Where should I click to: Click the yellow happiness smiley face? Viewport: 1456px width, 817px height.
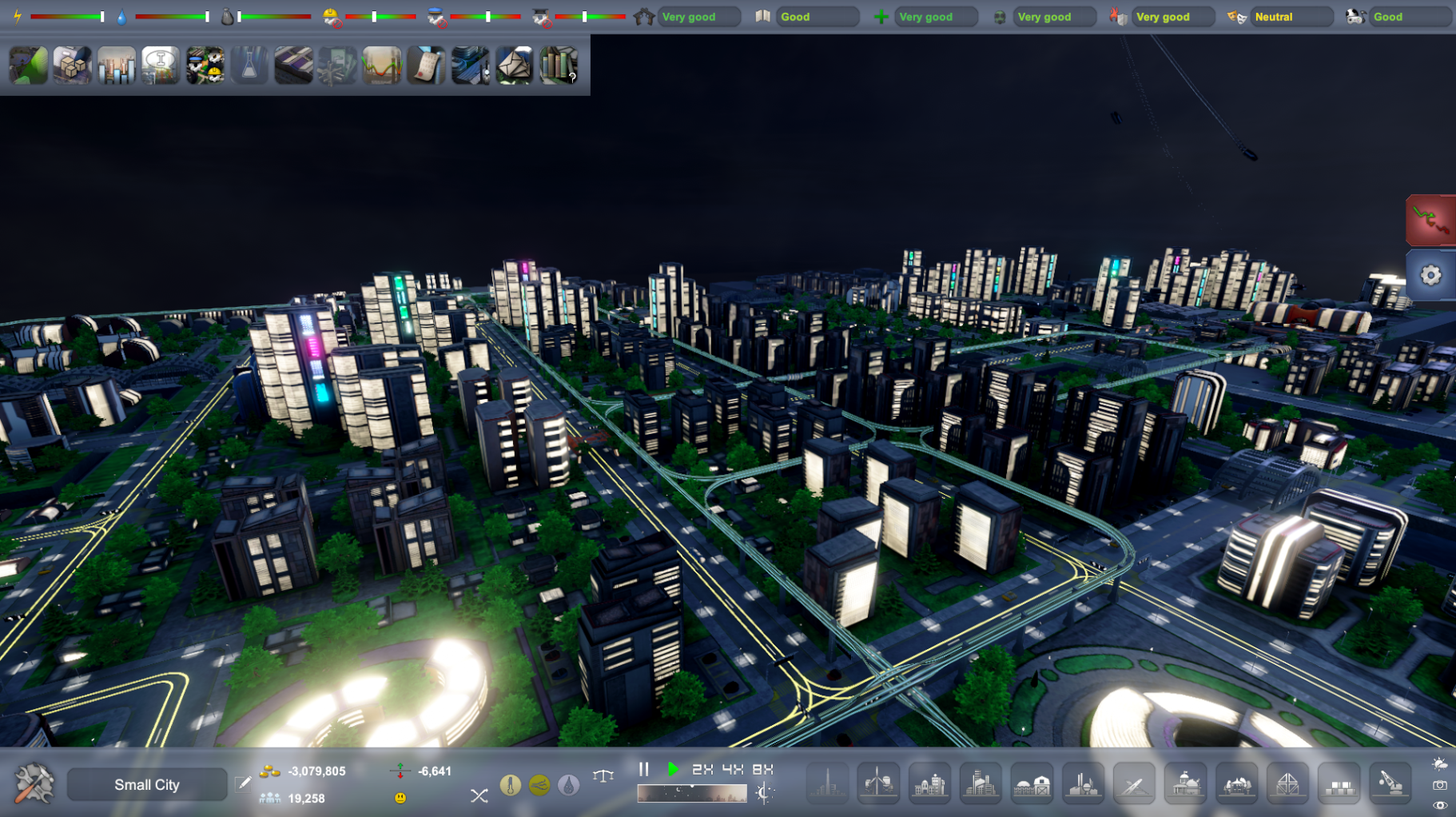click(x=400, y=798)
